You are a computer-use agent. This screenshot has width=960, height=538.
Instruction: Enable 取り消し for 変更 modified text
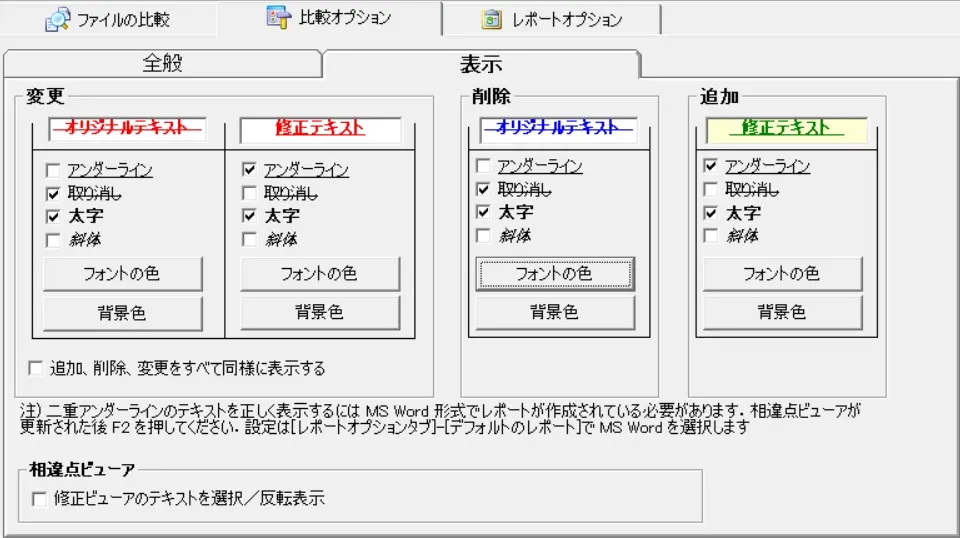click(249, 193)
